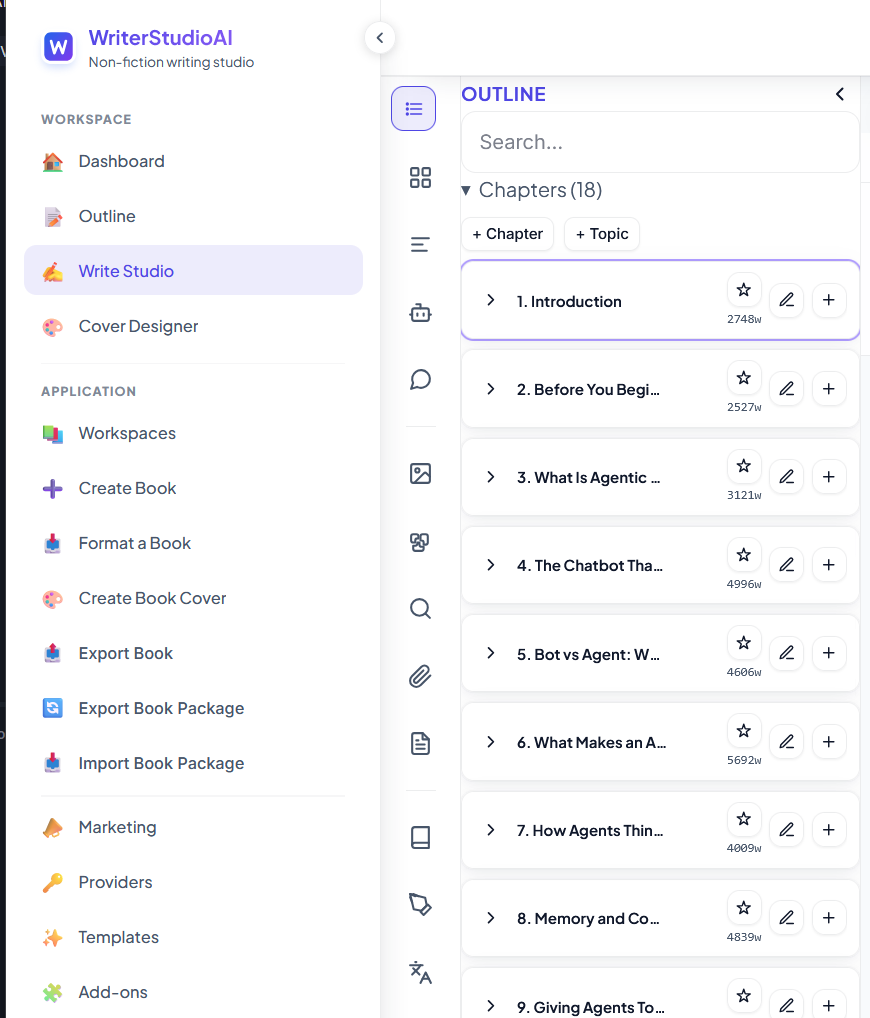Image resolution: width=870 pixels, height=1018 pixels.
Task: Select the image tool icon in toolbar
Action: 420,473
